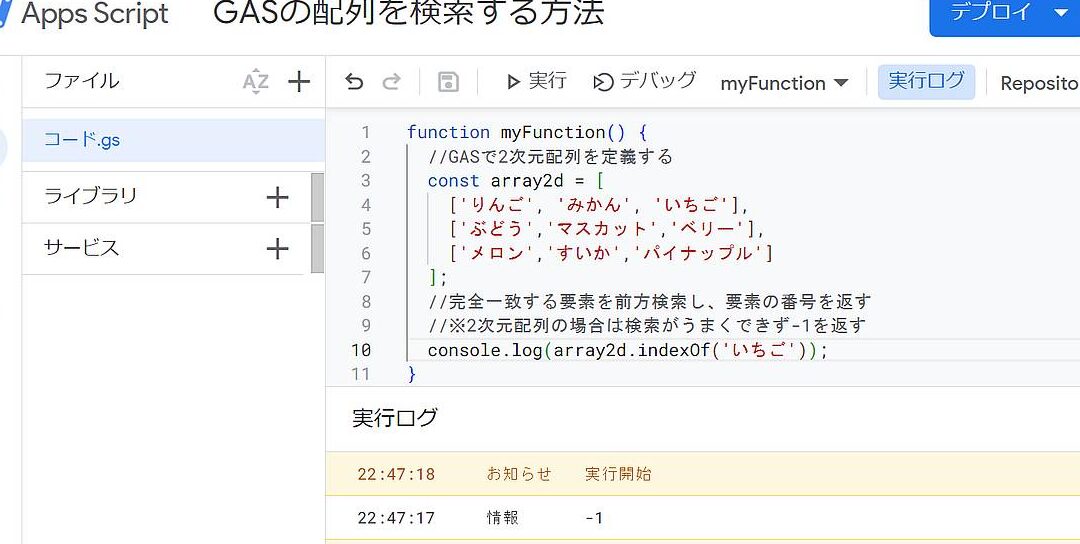The width and height of the screenshot is (1080, 544).
Task: Click the 'パイナップル' string in code
Action: pos(698,253)
